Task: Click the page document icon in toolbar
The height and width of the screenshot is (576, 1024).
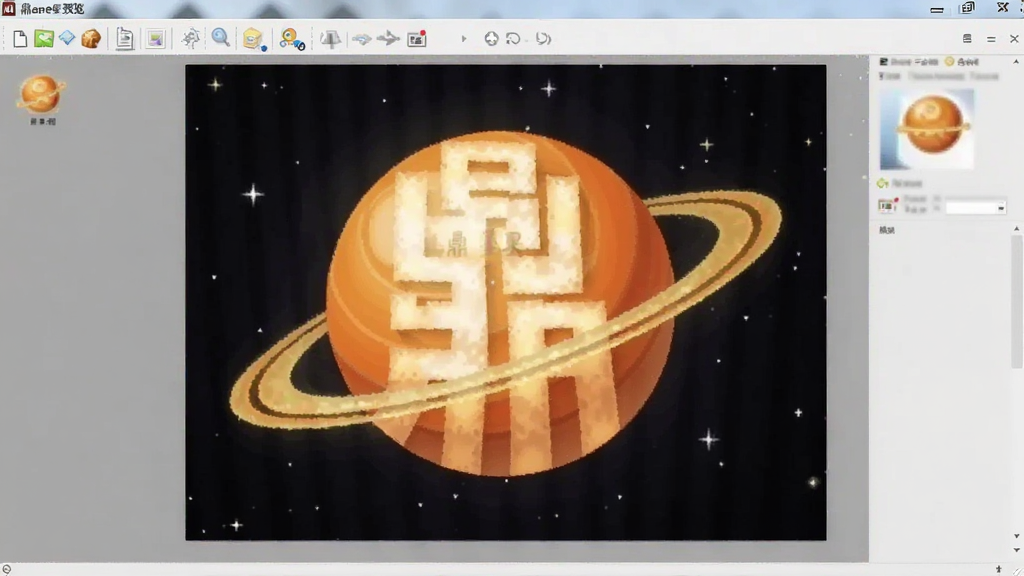Action: click(x=124, y=39)
